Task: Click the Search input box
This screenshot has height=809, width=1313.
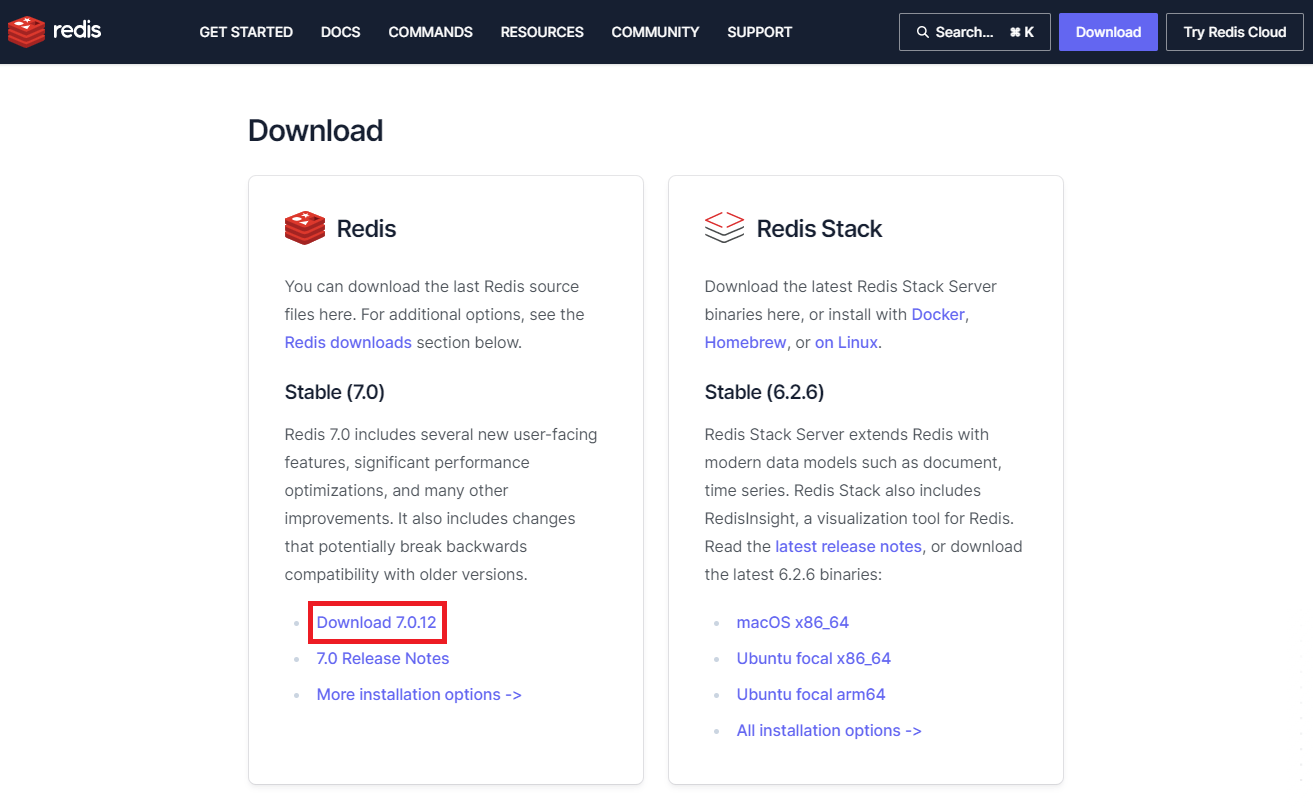Action: click(974, 32)
